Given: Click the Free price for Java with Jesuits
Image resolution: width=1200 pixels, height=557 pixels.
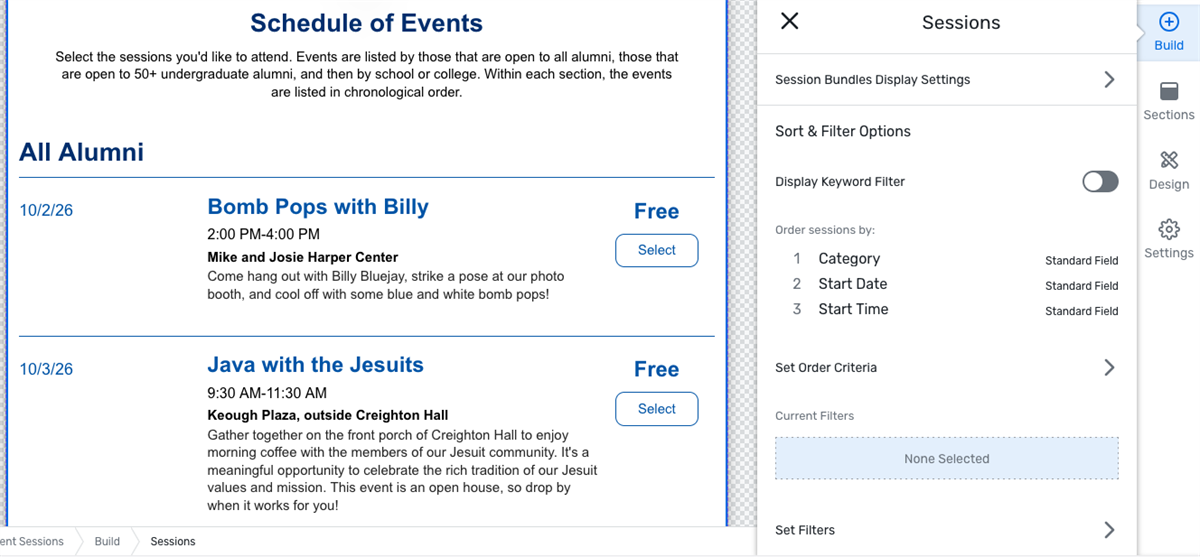Looking at the screenshot, I should pos(656,369).
